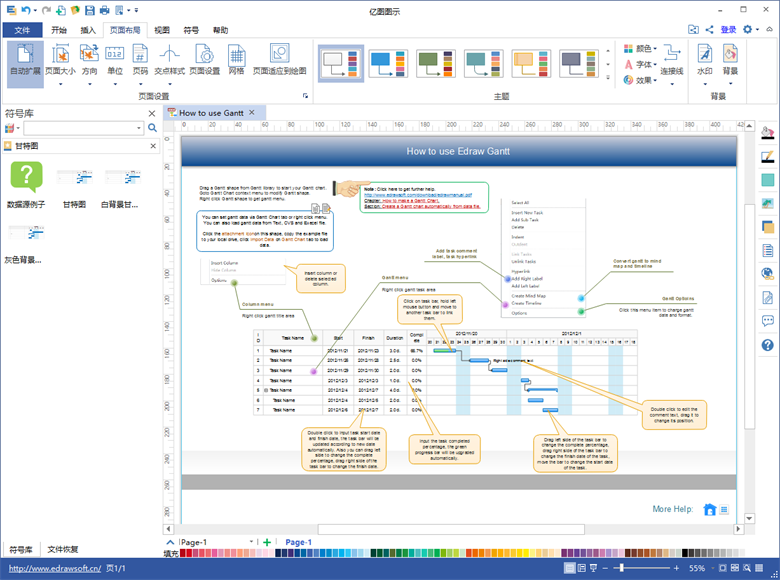The image size is (780, 580).
Task: Open the edrawsoft.cn link in status bar
Action: (x=55, y=568)
